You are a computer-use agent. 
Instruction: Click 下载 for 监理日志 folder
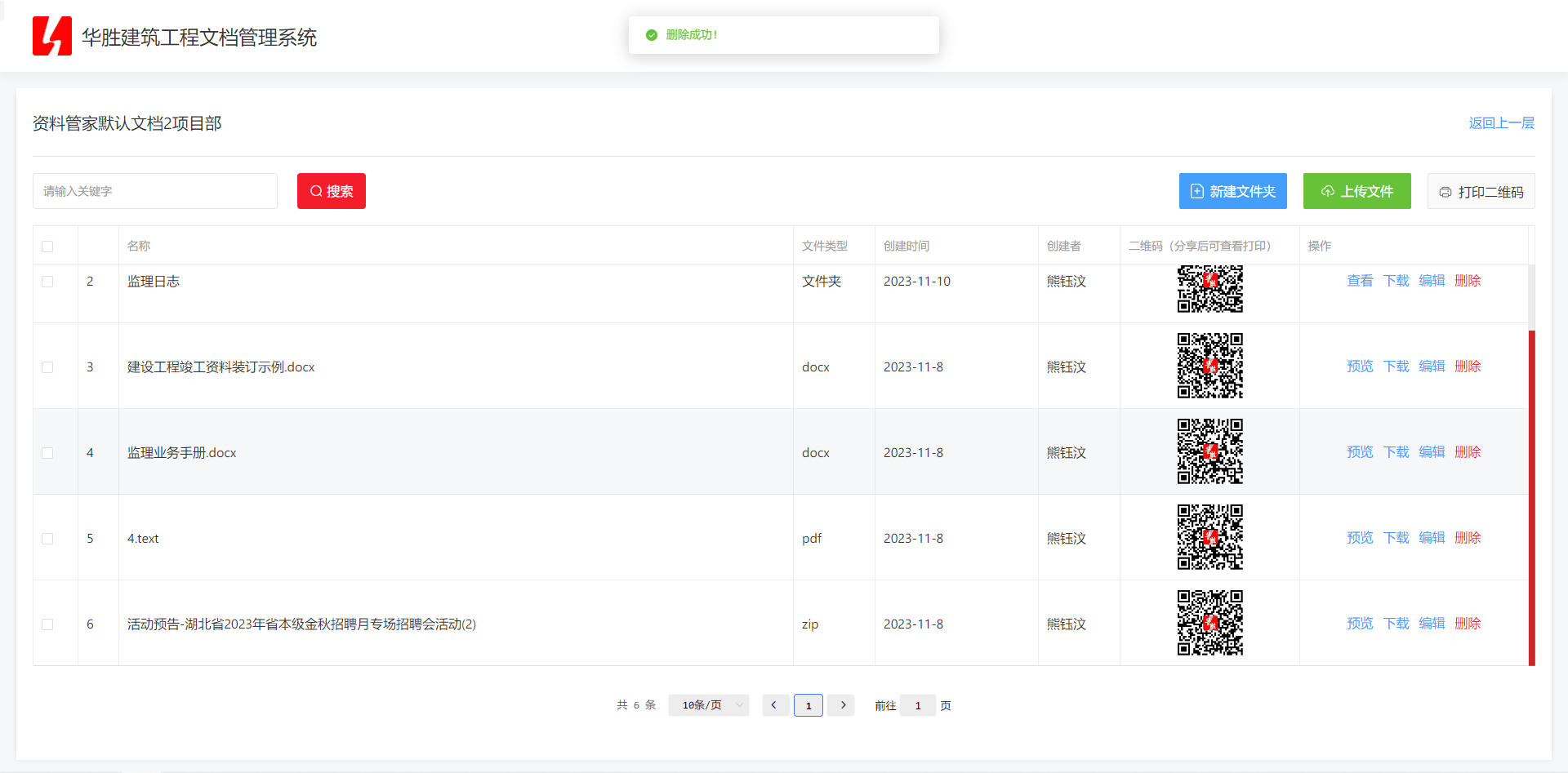[1396, 281]
